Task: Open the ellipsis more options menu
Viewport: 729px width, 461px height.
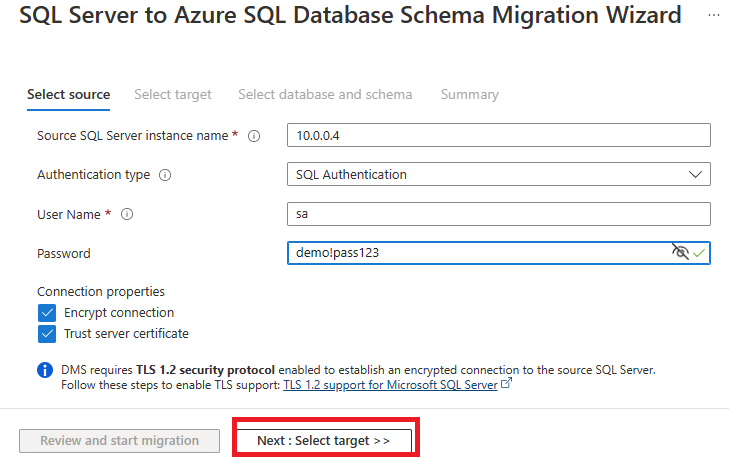Action: coord(714,15)
